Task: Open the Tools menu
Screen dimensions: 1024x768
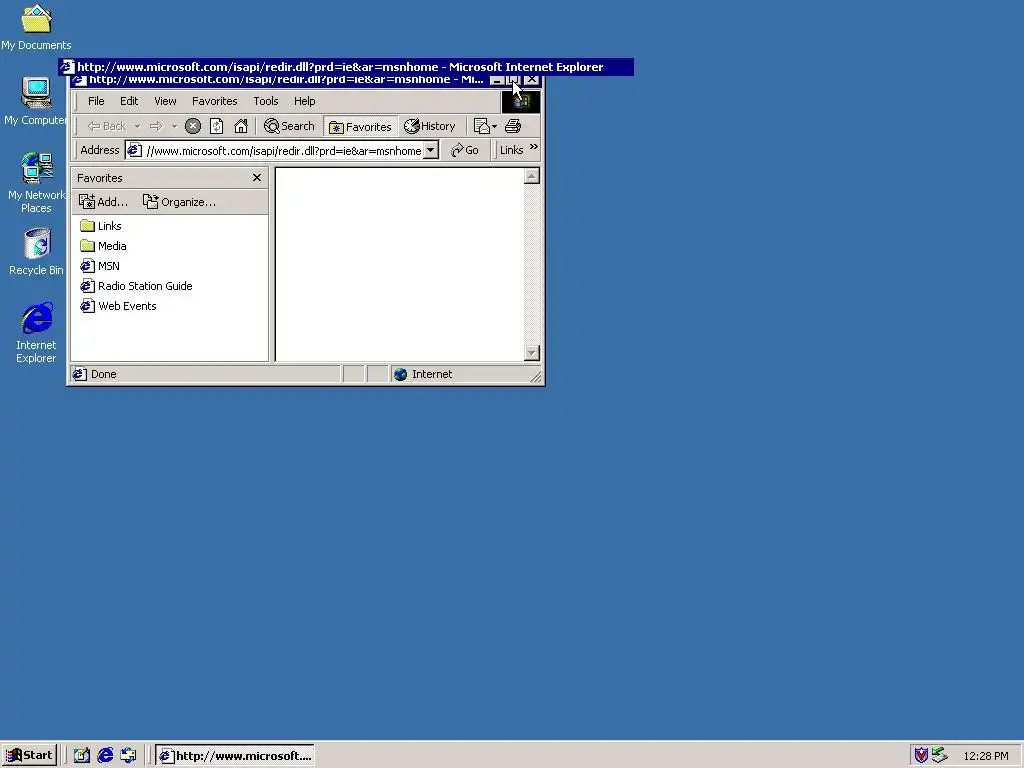Action: (266, 101)
